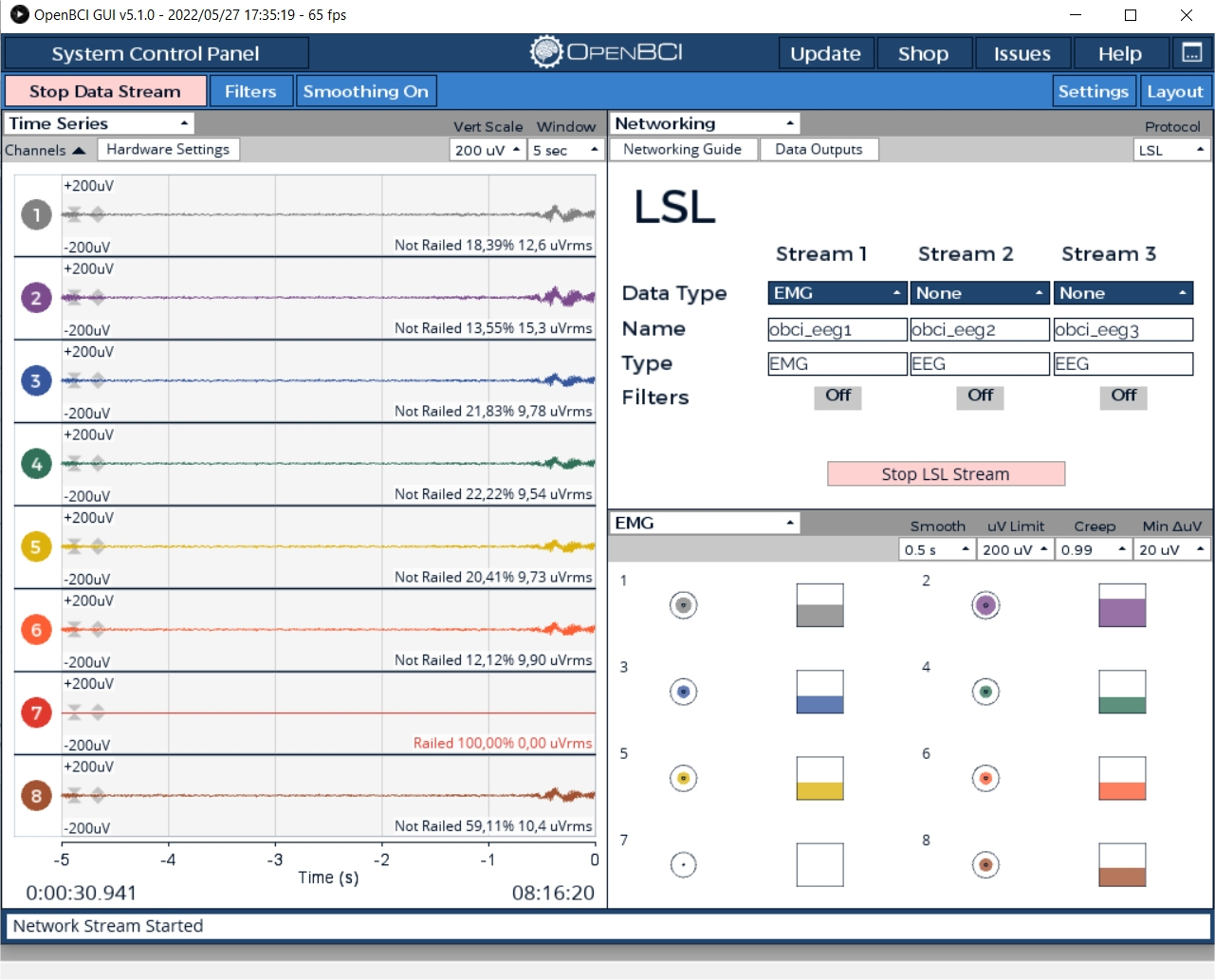Image resolution: width=1215 pixels, height=980 pixels.
Task: Click channel 2 purple EMG level bar
Action: pos(1122,605)
